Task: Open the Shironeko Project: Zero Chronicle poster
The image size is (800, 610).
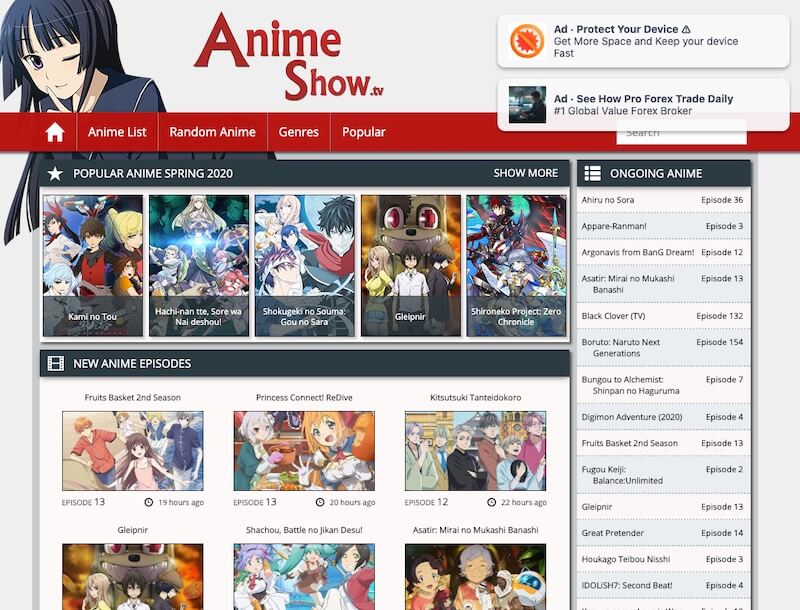Action: (x=516, y=265)
